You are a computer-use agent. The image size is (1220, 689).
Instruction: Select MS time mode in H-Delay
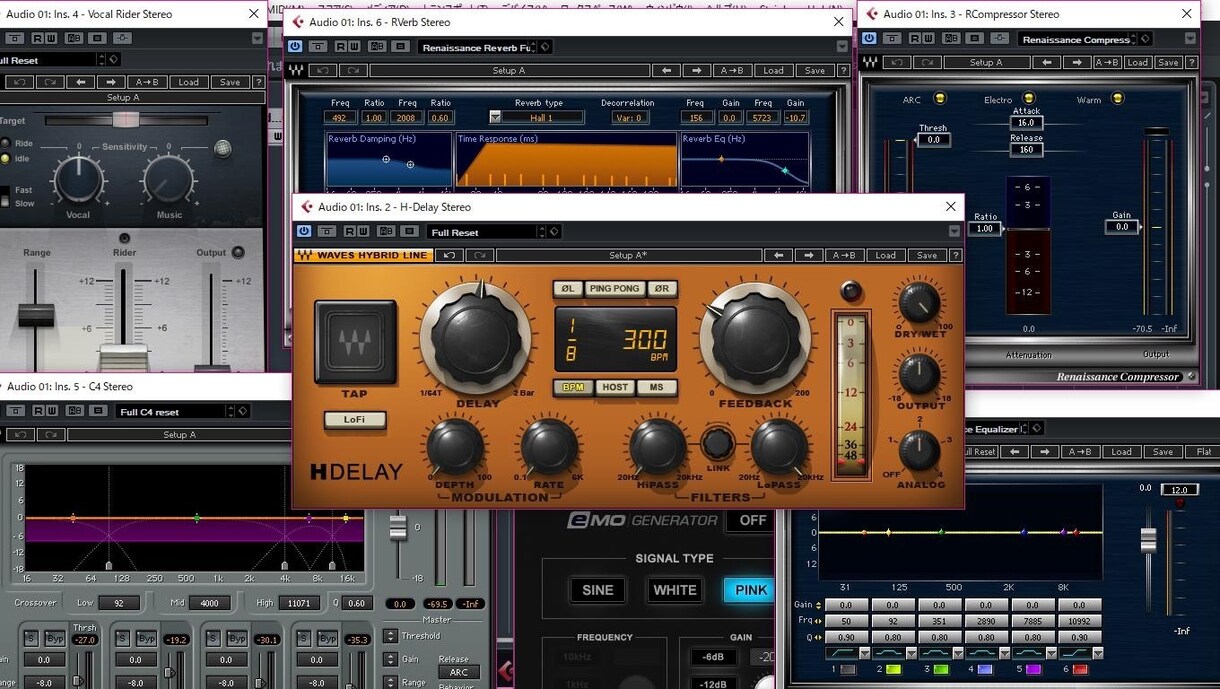click(657, 387)
